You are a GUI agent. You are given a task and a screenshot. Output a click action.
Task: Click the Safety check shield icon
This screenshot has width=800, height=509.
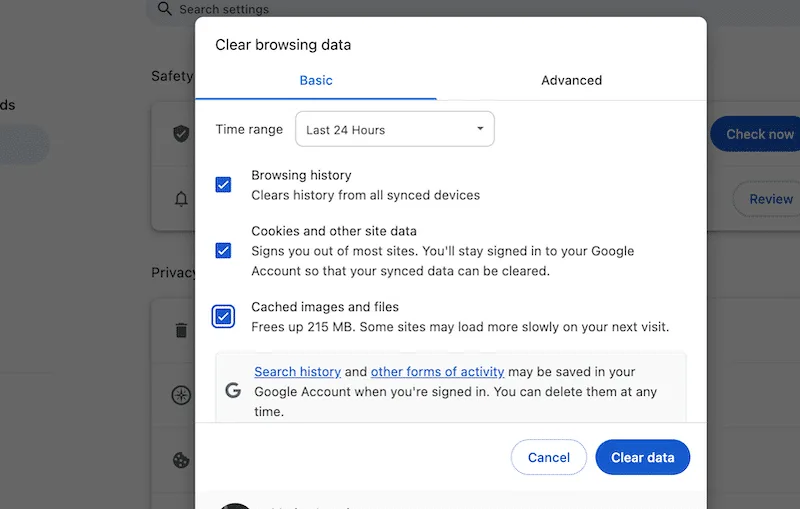pyautogui.click(x=181, y=134)
